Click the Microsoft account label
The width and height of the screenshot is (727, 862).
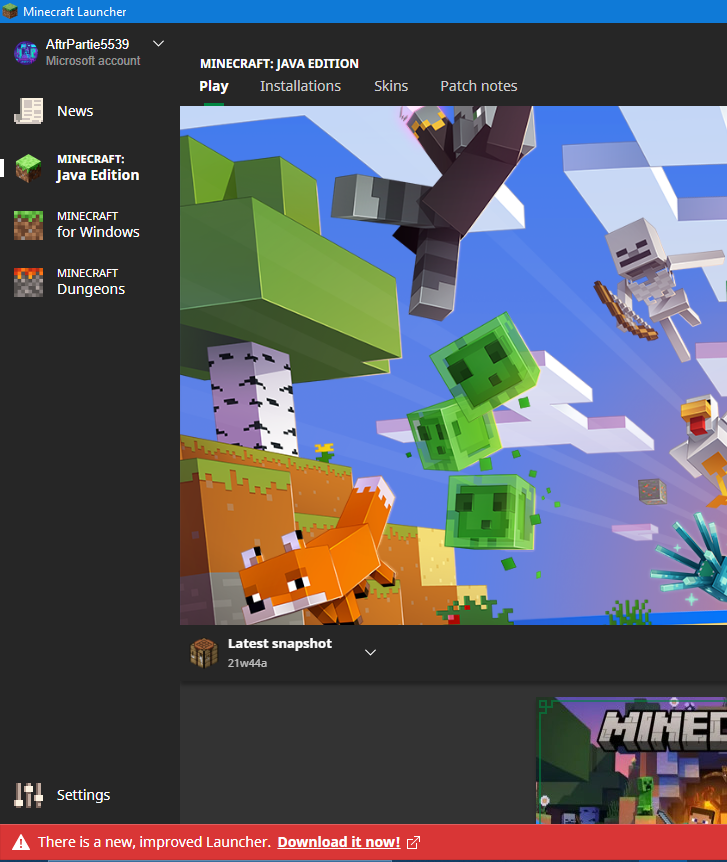(x=93, y=61)
